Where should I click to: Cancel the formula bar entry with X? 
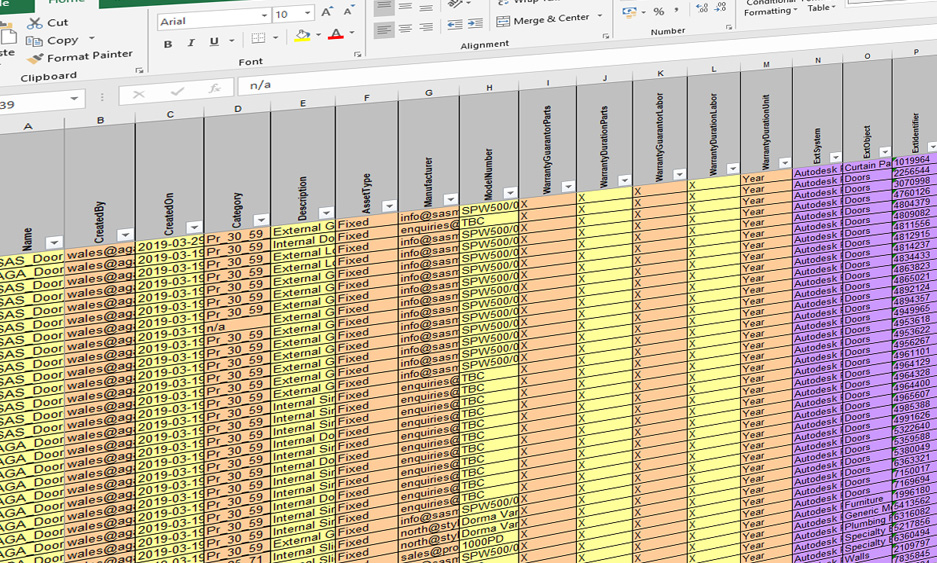tap(139, 94)
